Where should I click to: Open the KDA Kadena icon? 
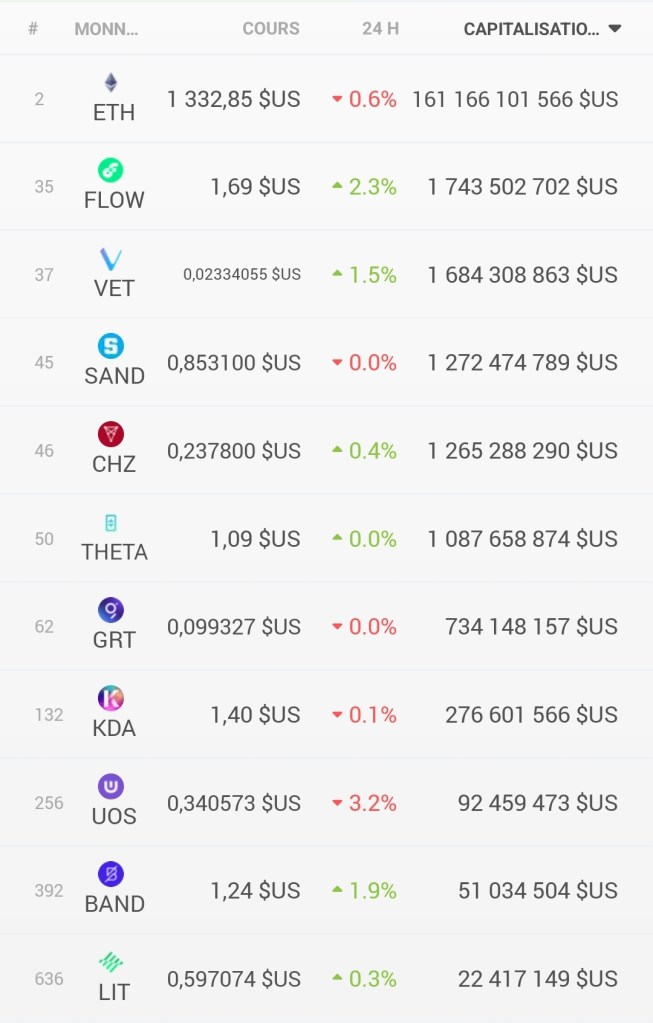[111, 698]
